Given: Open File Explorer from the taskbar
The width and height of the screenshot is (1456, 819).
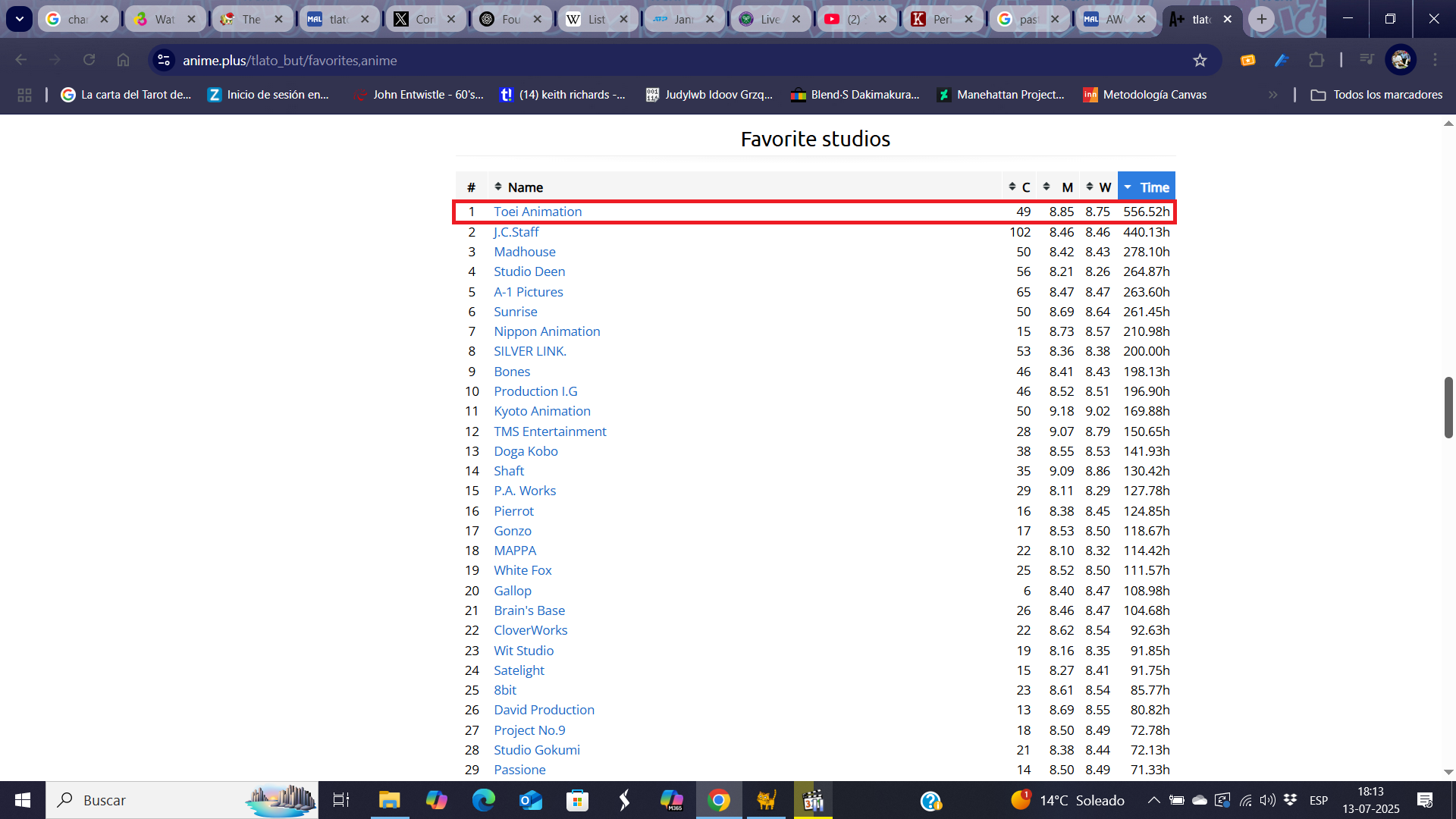Looking at the screenshot, I should click(389, 800).
